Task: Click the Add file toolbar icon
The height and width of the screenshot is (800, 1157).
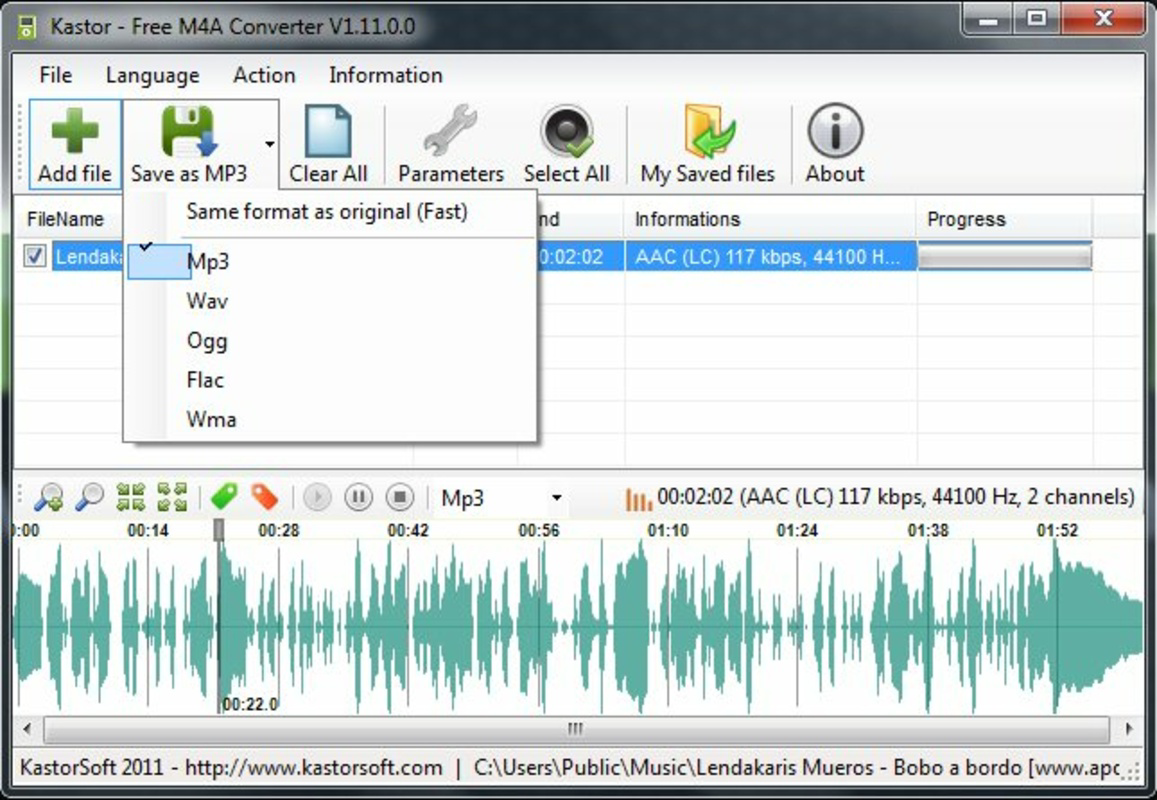Action: 75,131
